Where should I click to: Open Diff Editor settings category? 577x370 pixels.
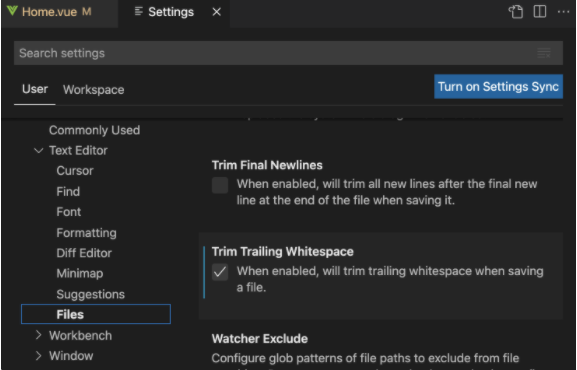point(84,253)
